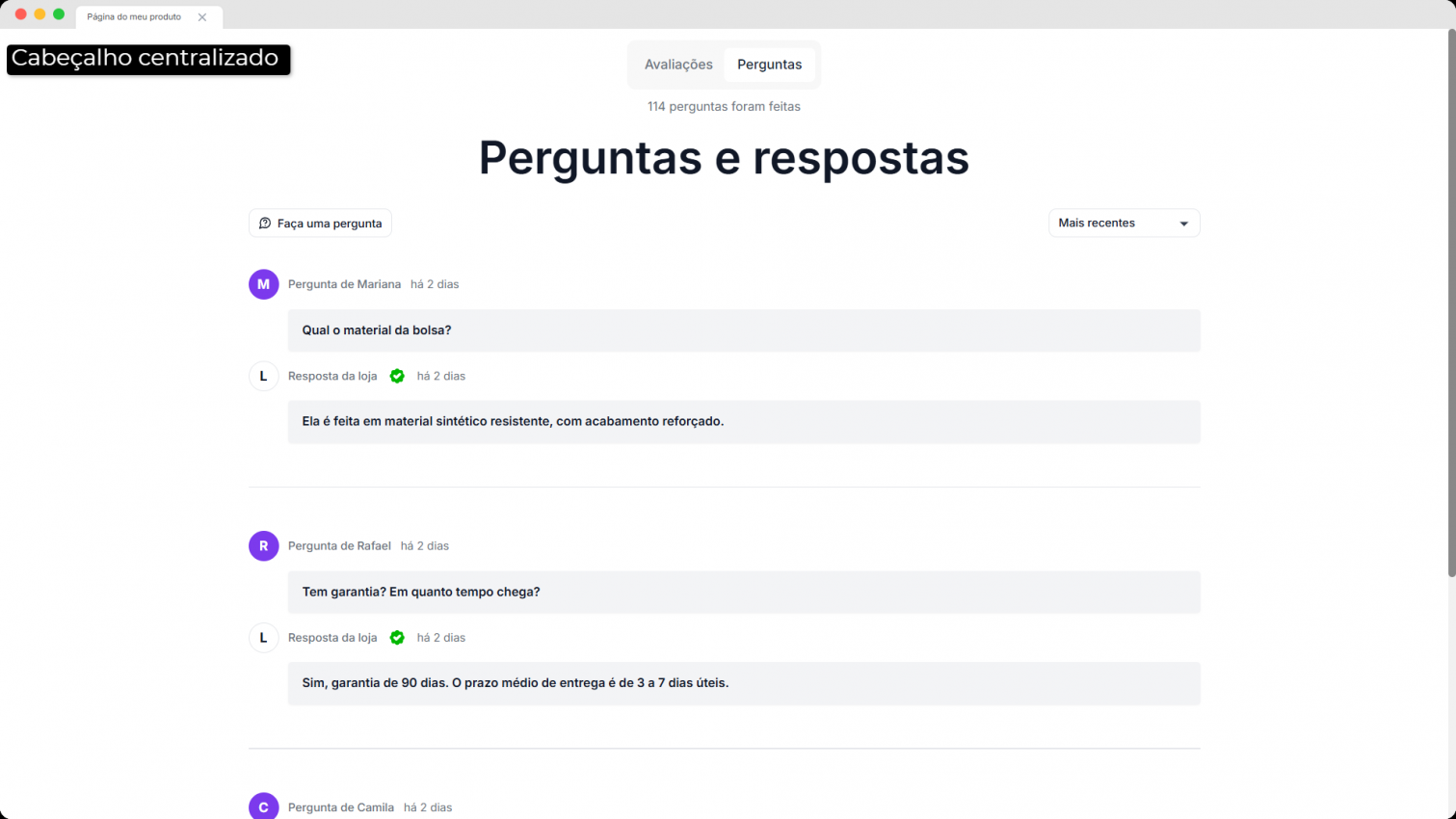Click Rafael's purple R avatar
Screen dimensions: 1456x819
(263, 545)
